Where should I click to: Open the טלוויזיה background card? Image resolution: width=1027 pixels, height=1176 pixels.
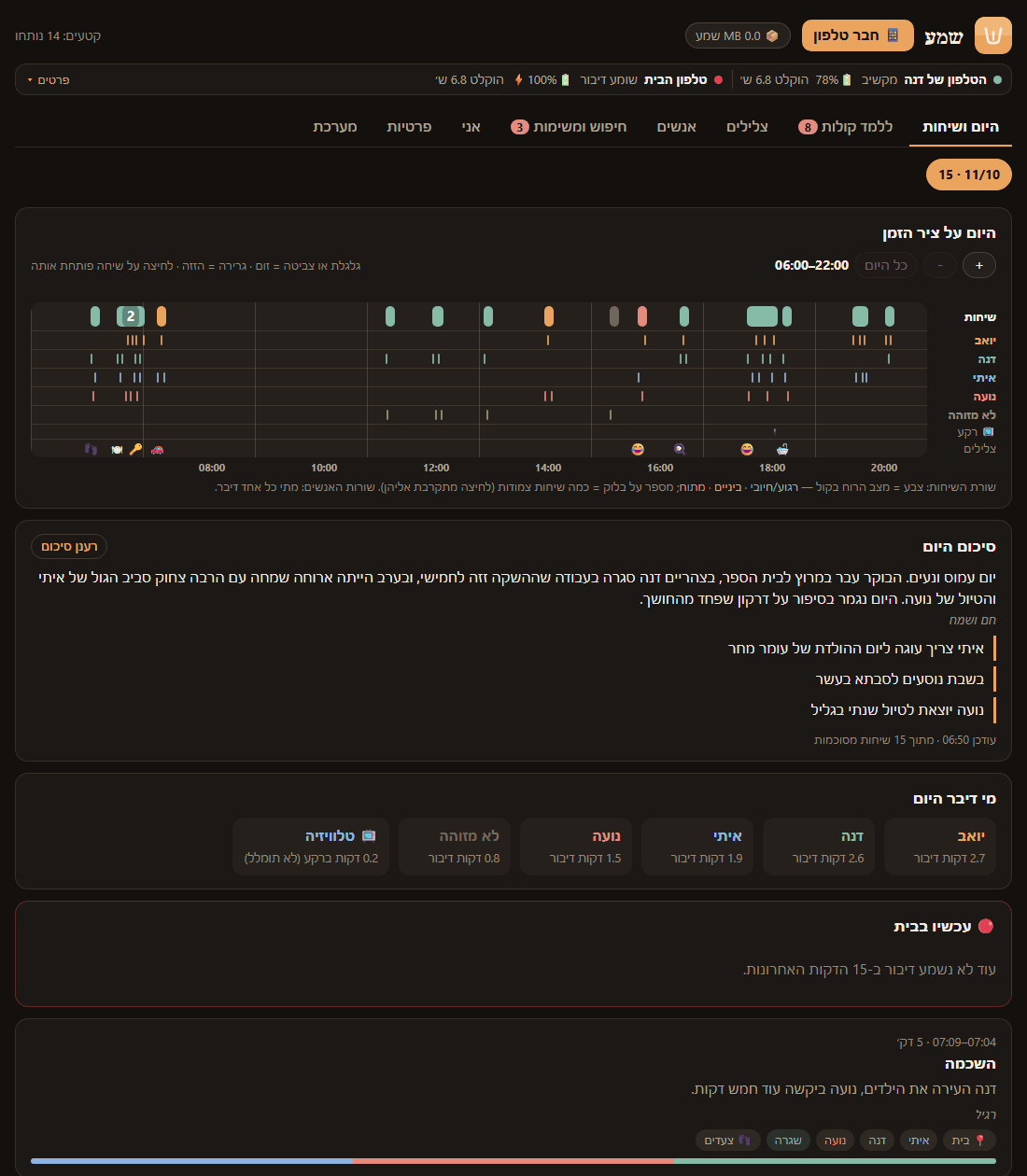click(x=311, y=847)
